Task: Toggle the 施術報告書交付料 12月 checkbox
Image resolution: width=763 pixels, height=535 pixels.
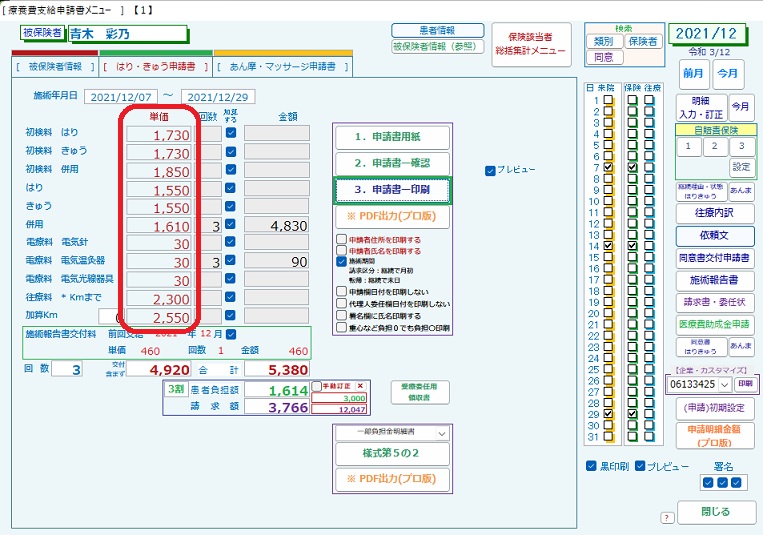Action: click(x=231, y=334)
